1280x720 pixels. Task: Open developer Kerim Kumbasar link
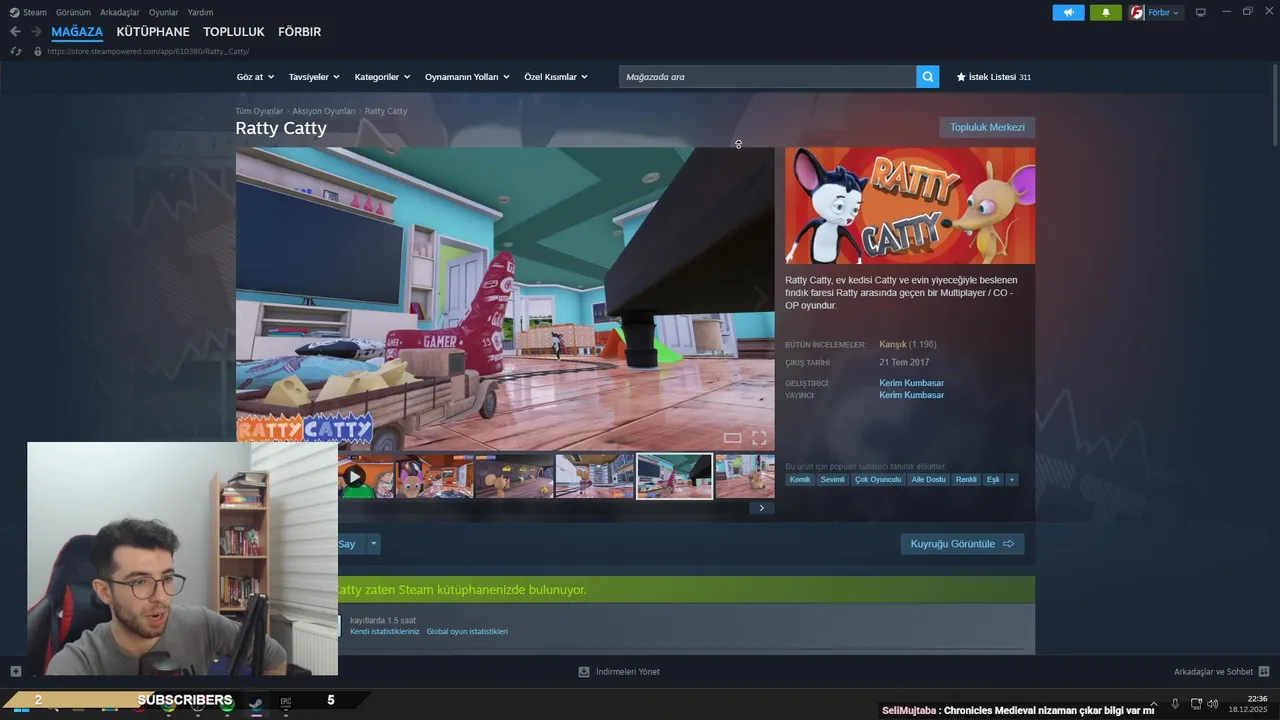tap(911, 383)
